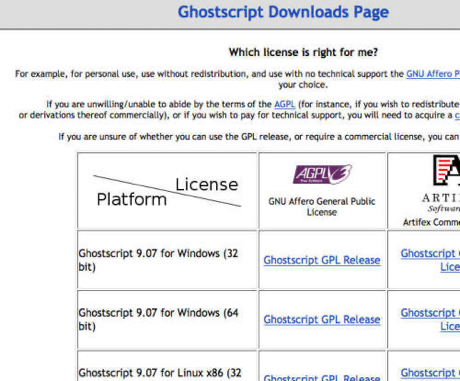Open Ghostscript GPL Release for Linux x86 32

(x=322, y=378)
